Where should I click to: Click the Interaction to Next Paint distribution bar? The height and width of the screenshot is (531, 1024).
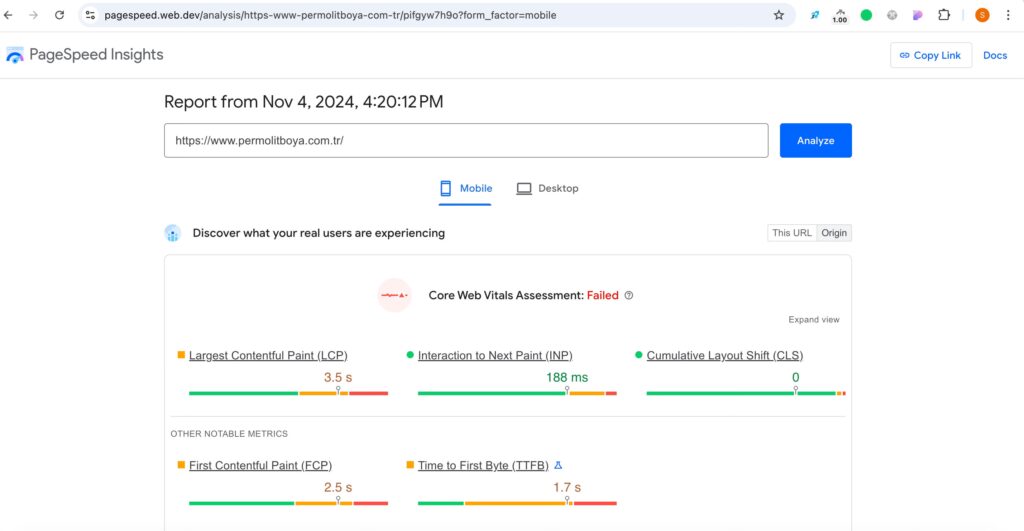(x=517, y=393)
